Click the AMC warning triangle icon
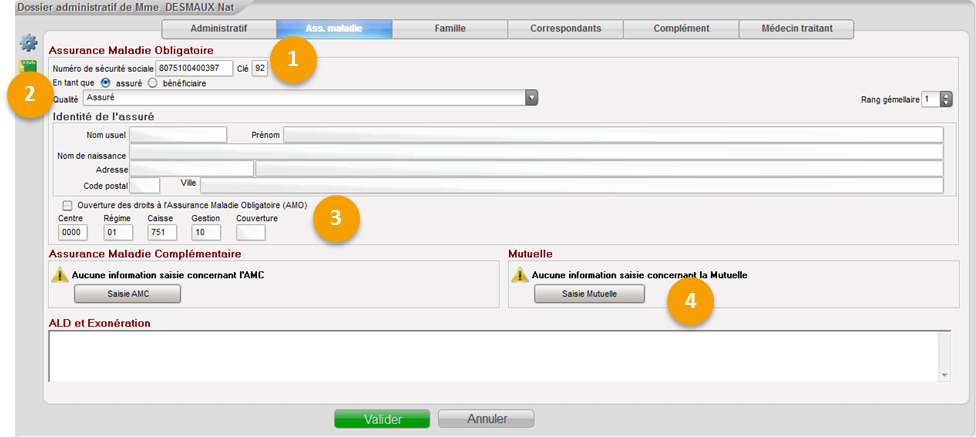976x437 pixels. pos(61,274)
